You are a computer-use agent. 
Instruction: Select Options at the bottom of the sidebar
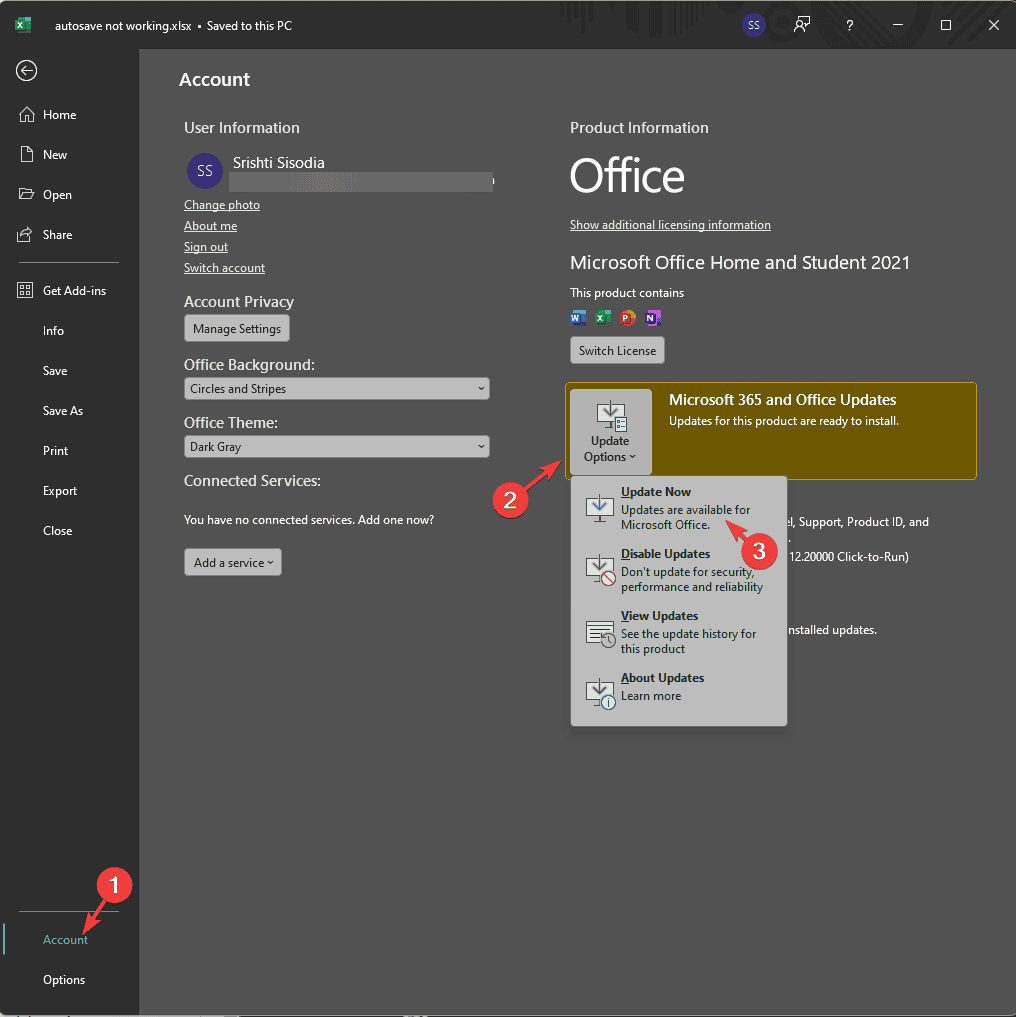(64, 979)
